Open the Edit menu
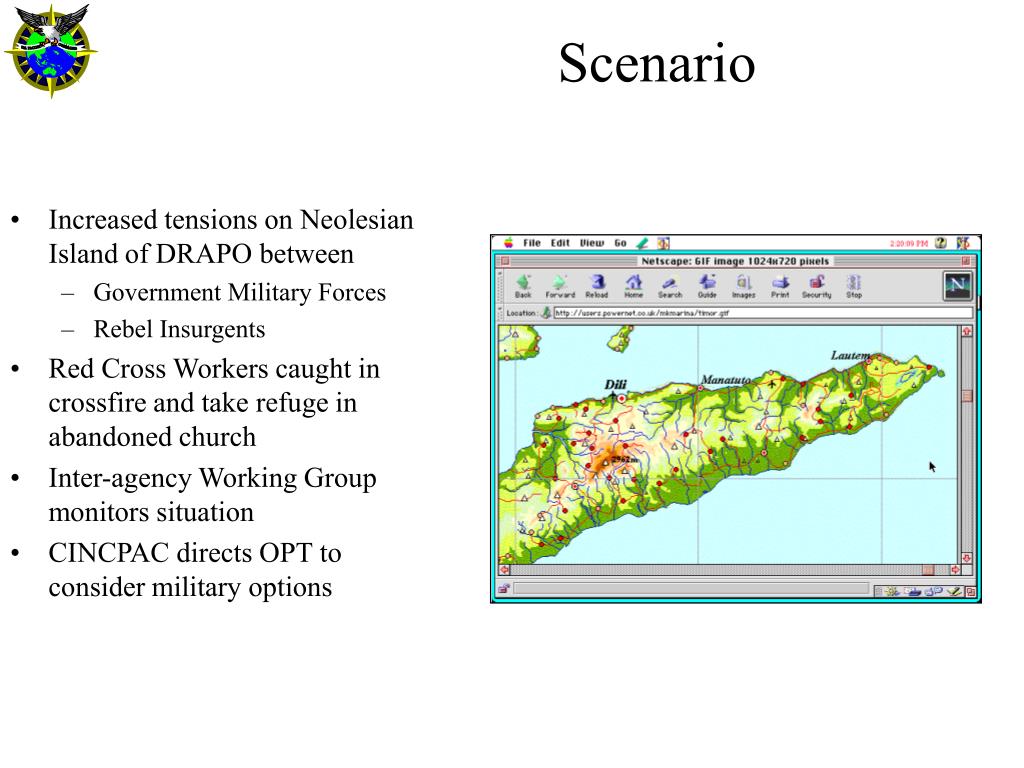The width and height of the screenshot is (1024, 768). pos(560,243)
